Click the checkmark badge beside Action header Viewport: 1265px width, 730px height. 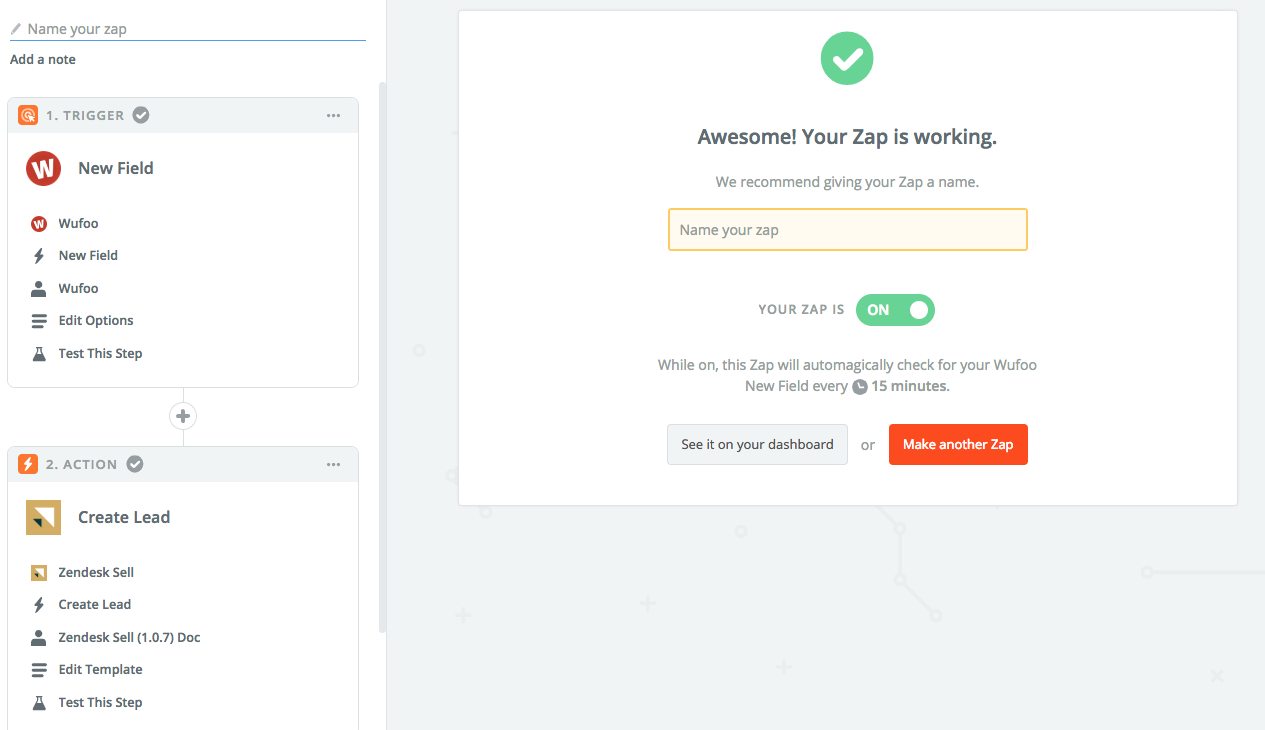point(134,464)
